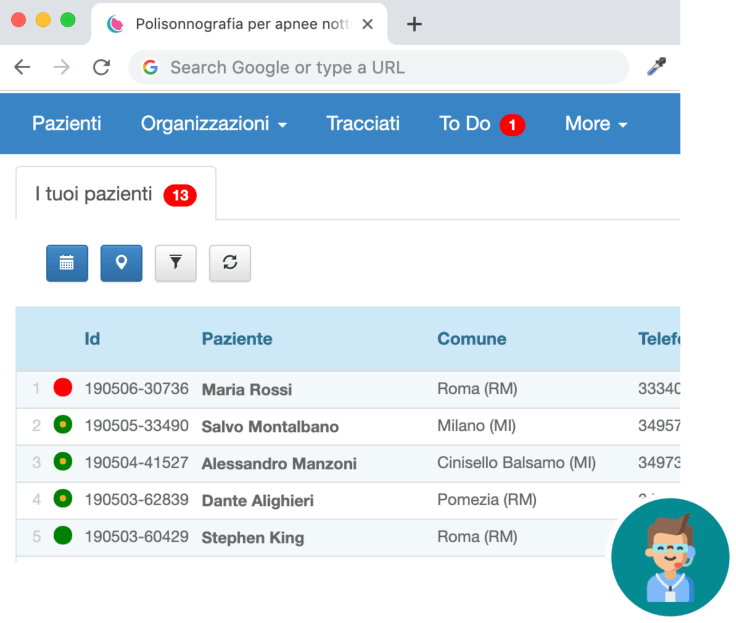Expand the Organizzazioni dropdown menu
Image resolution: width=736 pixels, height=623 pixels.
(214, 124)
